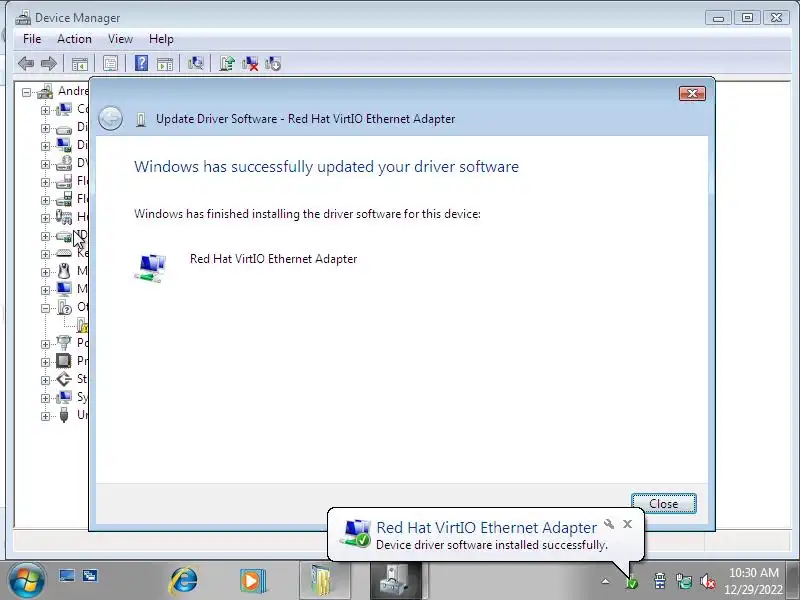Open Windows Media Player from the taskbar
Viewport: 800px width, 600px height.
click(253, 581)
